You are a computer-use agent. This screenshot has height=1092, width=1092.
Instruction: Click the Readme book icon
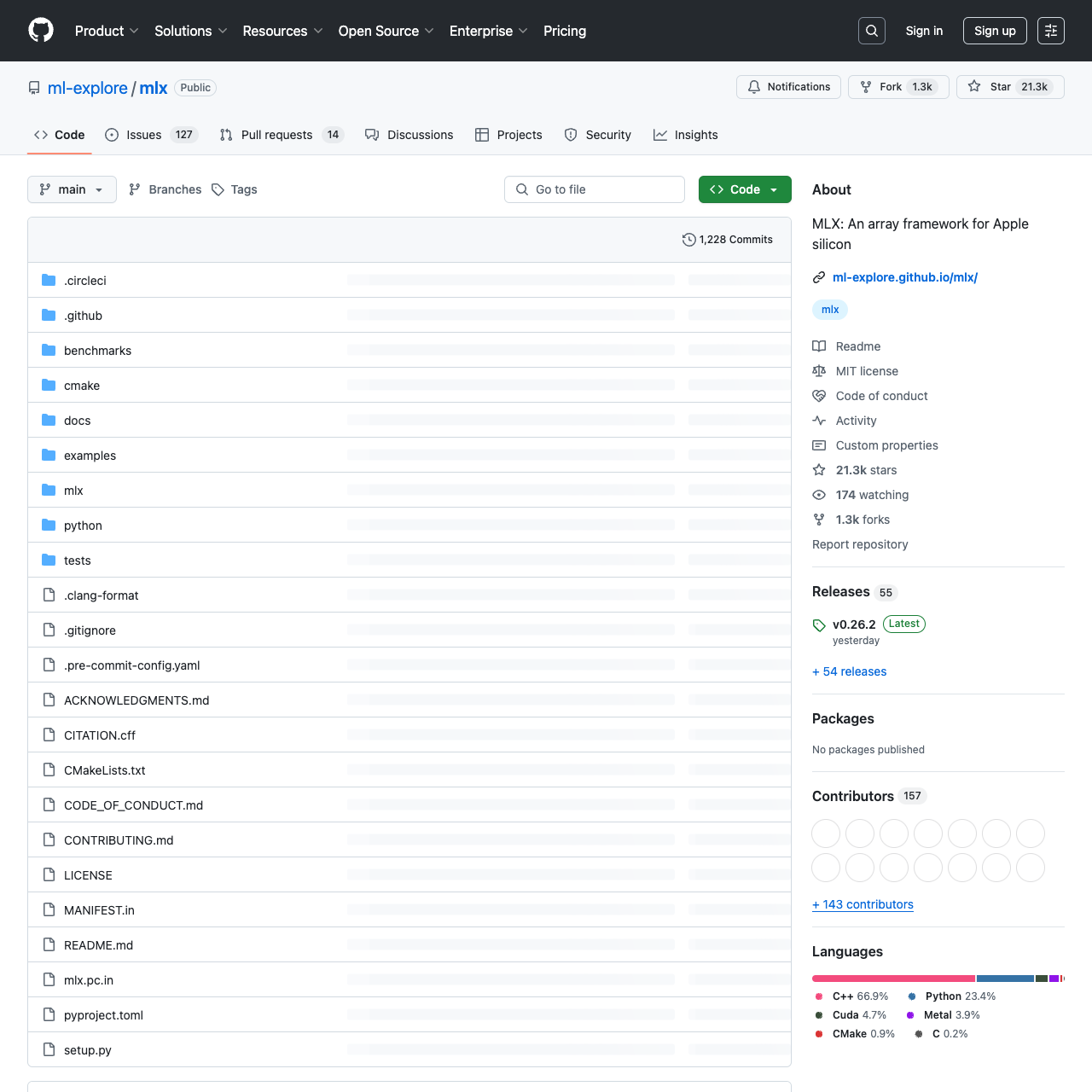point(819,346)
